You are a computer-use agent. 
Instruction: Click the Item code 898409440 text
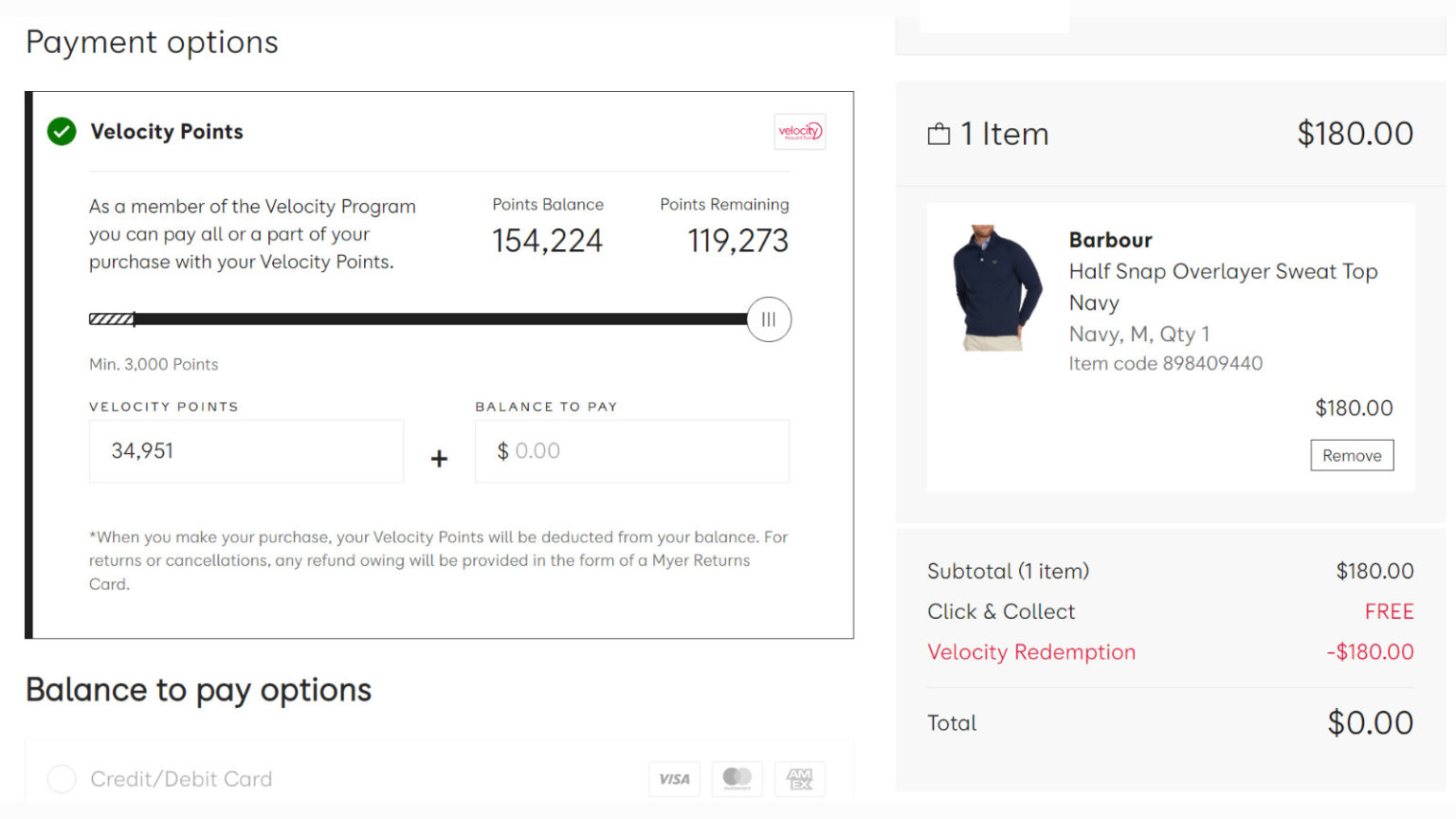click(1166, 363)
